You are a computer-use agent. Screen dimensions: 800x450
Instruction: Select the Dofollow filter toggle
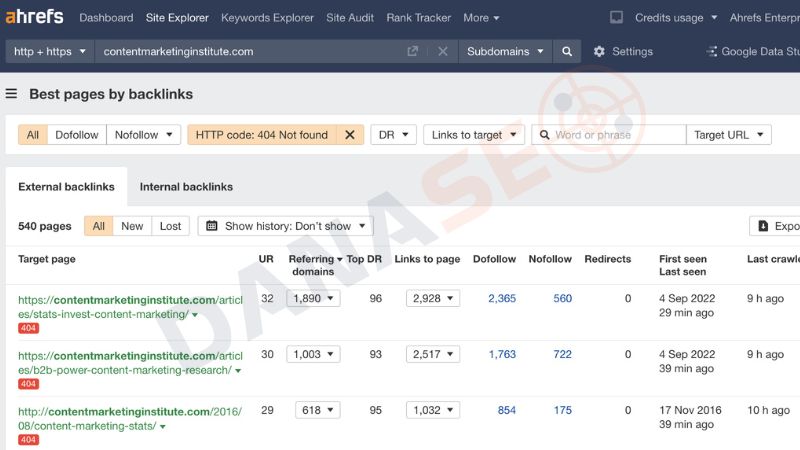pyautogui.click(x=77, y=135)
